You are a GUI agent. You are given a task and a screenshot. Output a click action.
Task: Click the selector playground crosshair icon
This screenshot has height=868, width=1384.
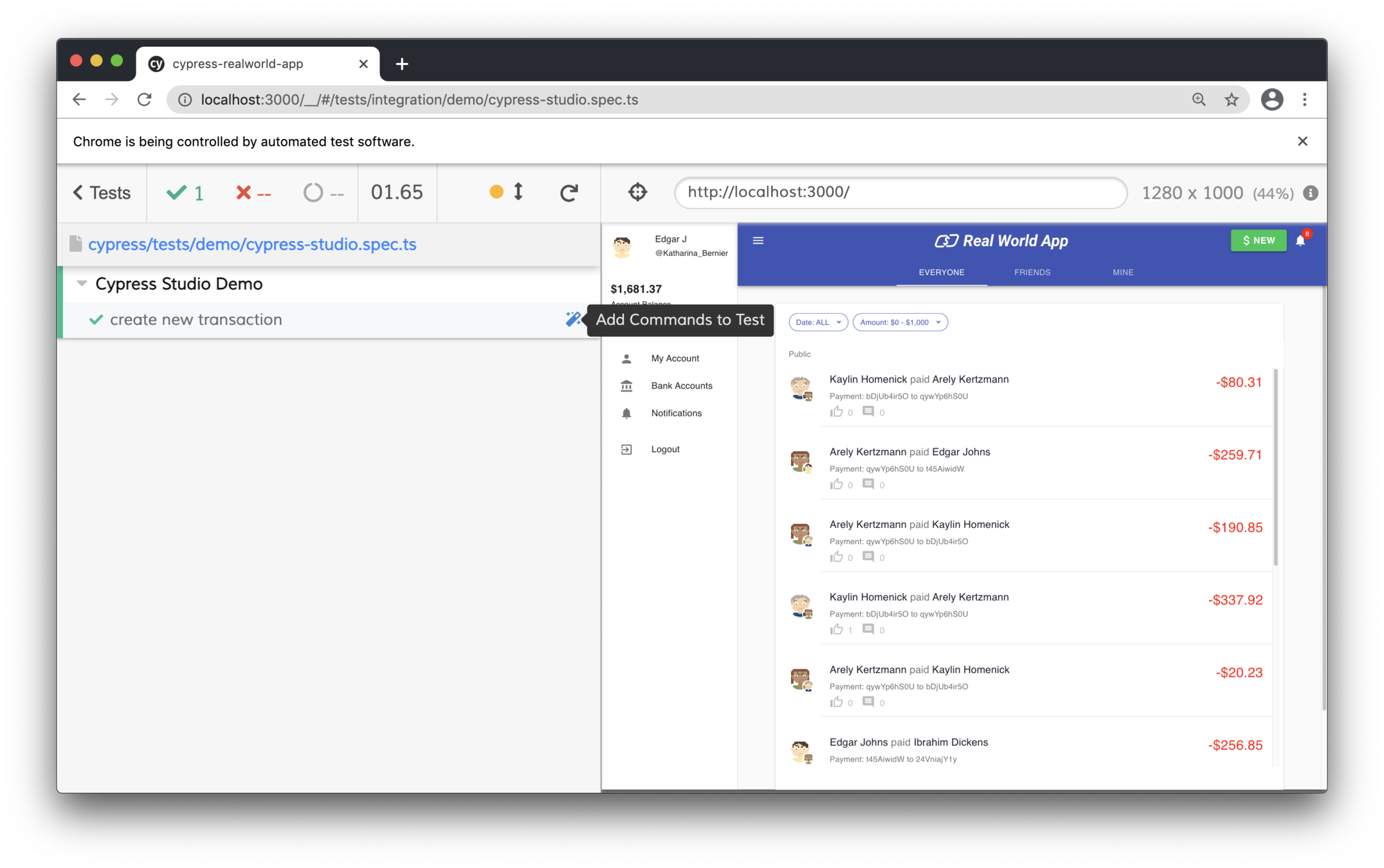[637, 192]
